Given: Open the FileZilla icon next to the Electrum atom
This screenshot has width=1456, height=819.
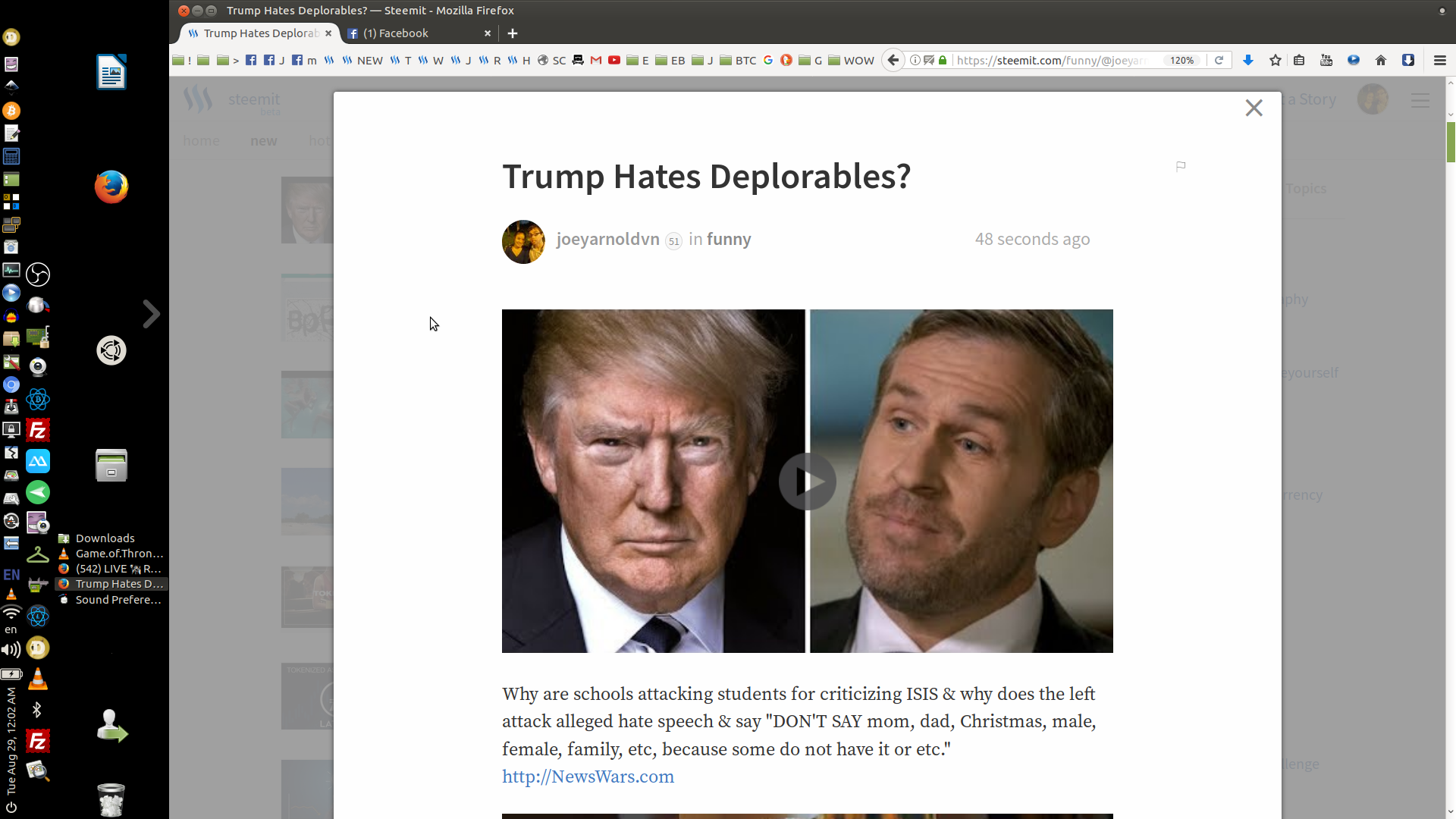Looking at the screenshot, I should [x=38, y=431].
